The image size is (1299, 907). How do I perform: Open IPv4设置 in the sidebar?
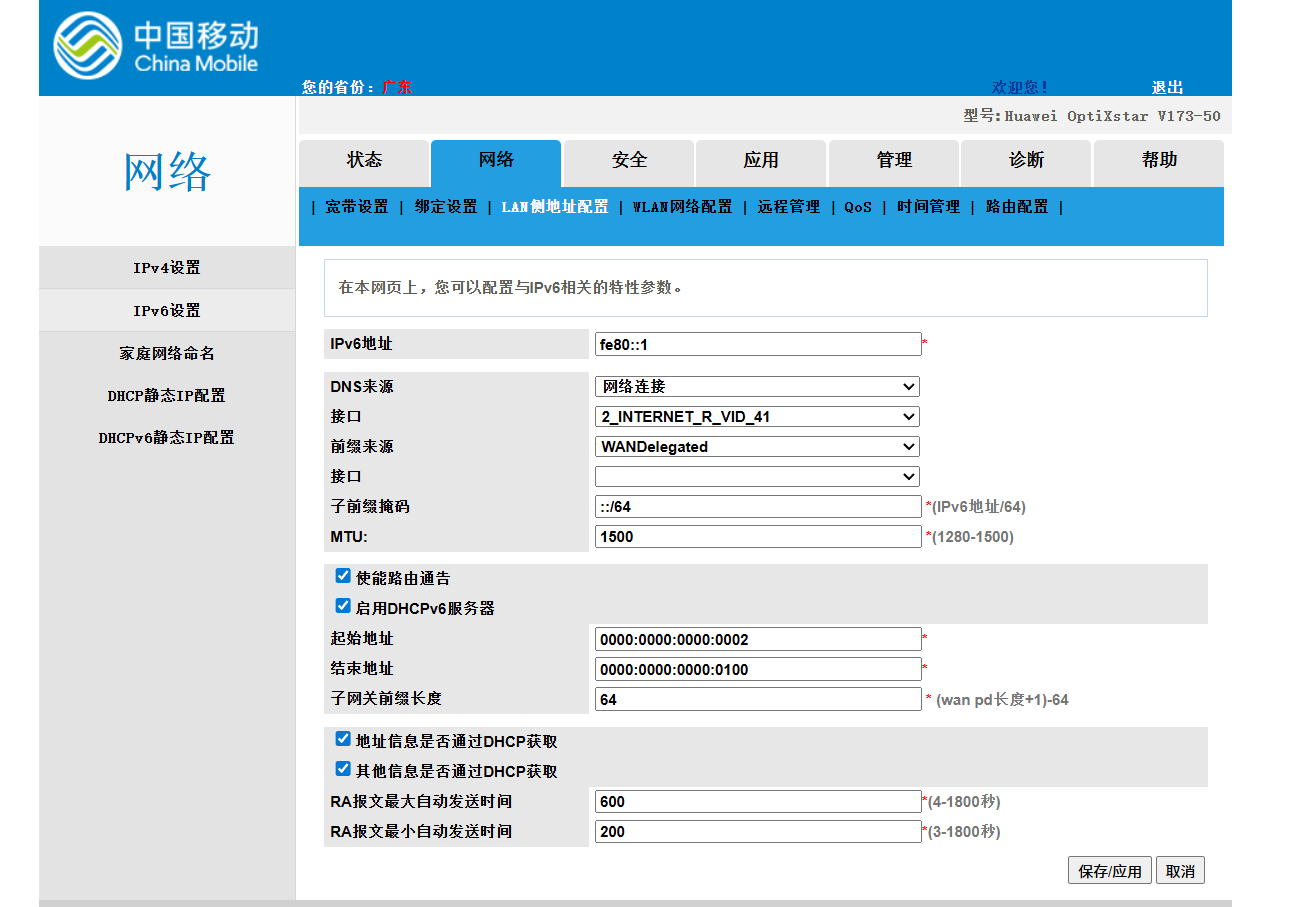point(167,268)
